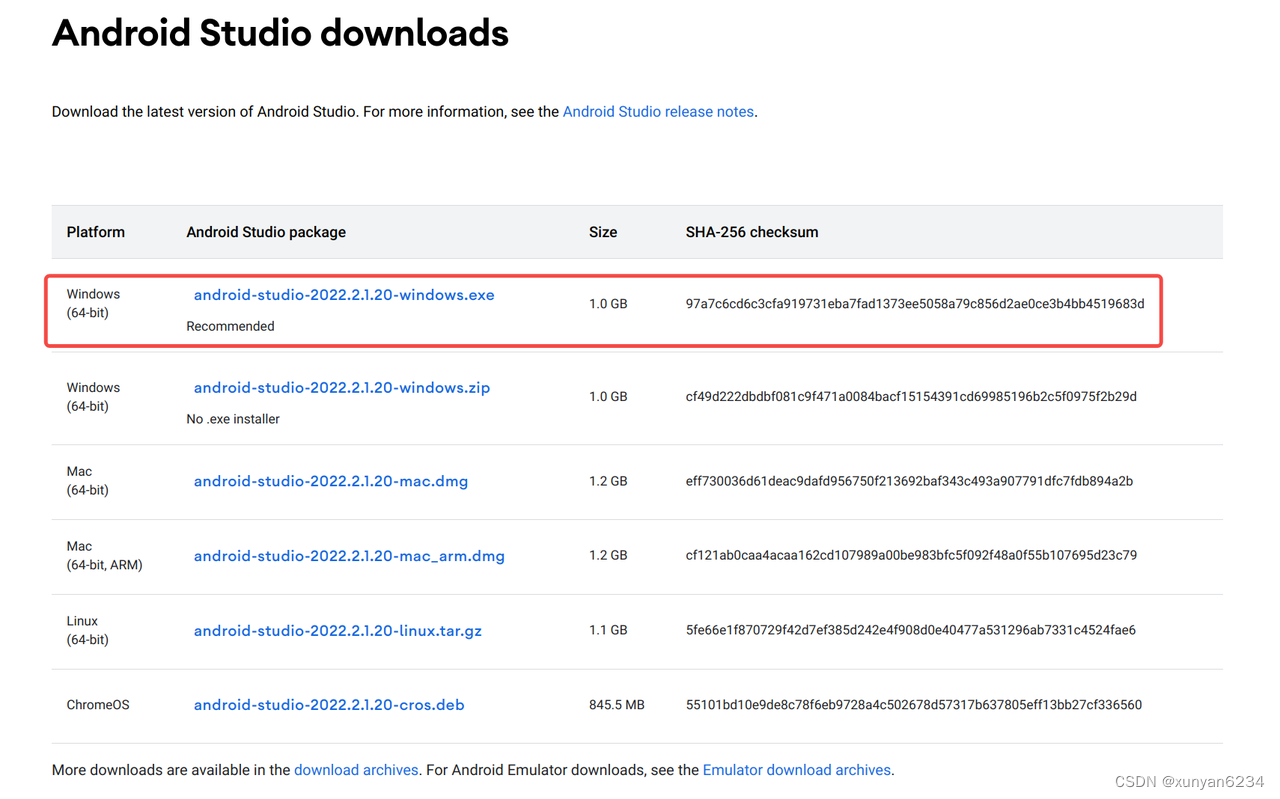Click the Android Studio package column header

tap(266, 232)
